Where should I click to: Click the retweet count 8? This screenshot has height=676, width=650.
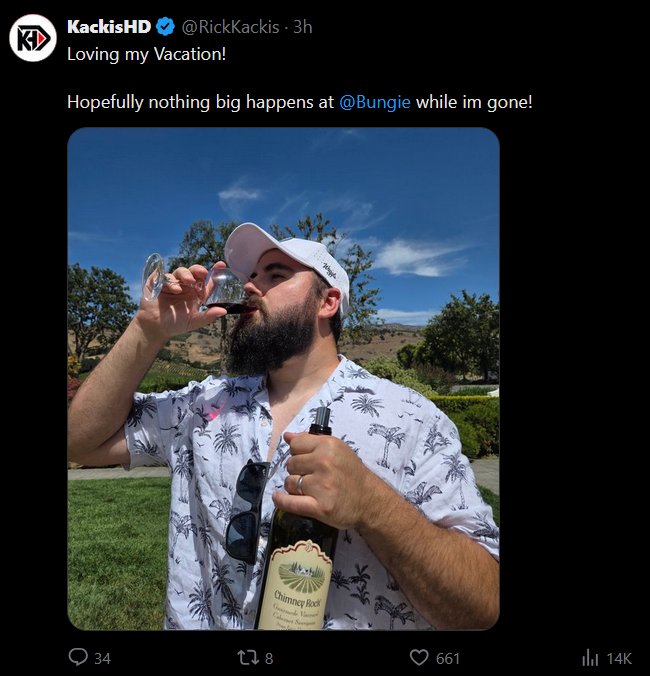point(269,658)
